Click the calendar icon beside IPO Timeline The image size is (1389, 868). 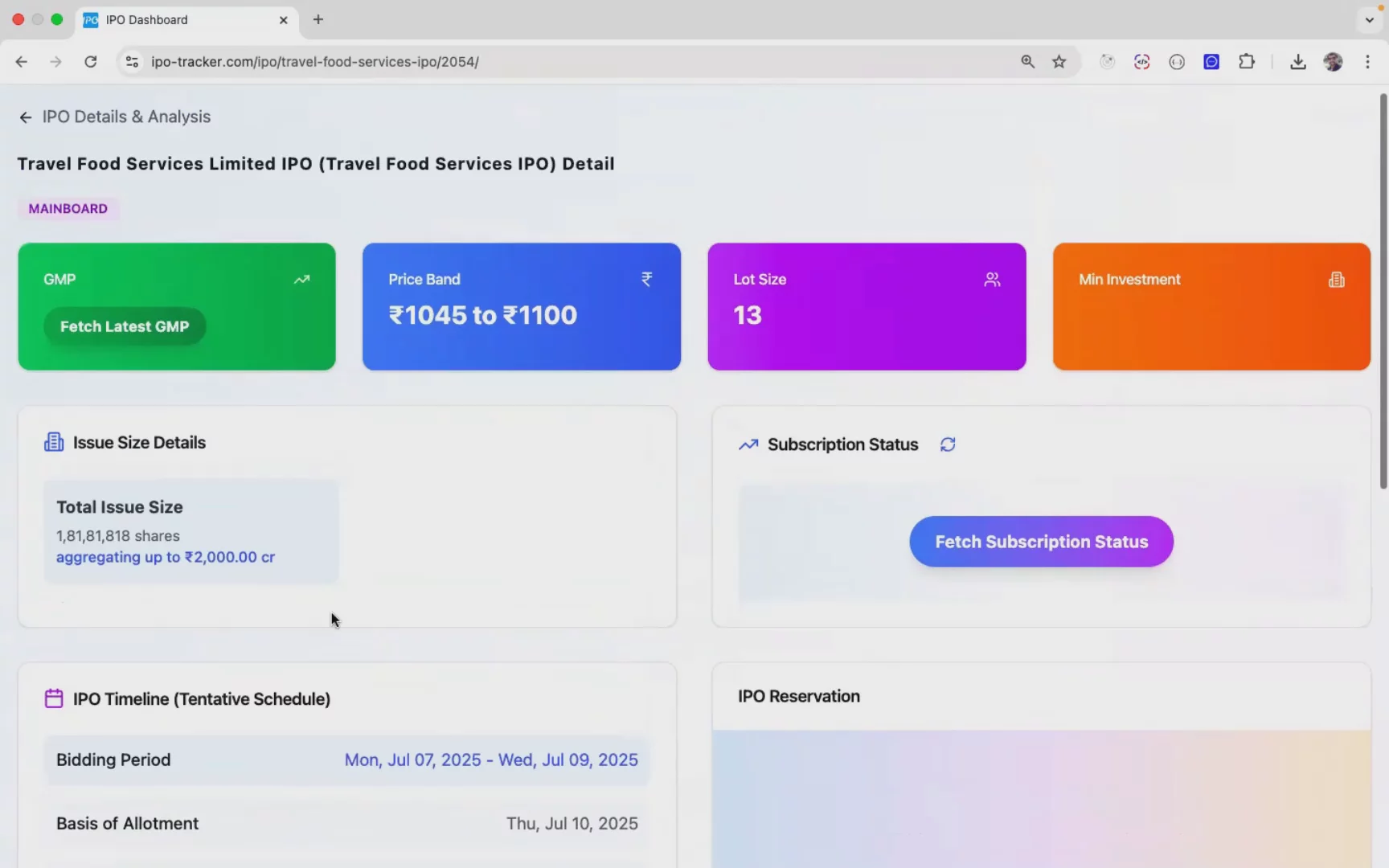click(54, 698)
